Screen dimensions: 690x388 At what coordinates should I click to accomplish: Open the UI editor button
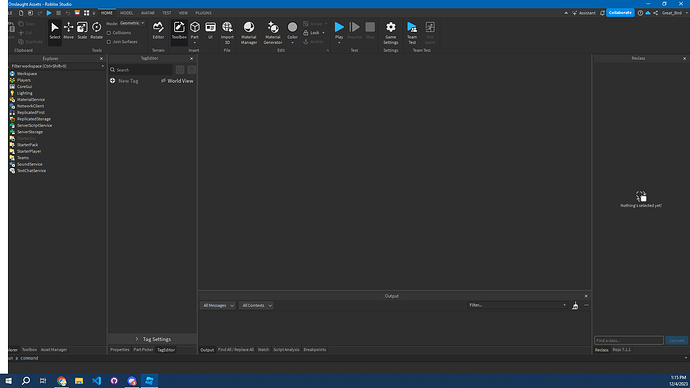point(210,31)
